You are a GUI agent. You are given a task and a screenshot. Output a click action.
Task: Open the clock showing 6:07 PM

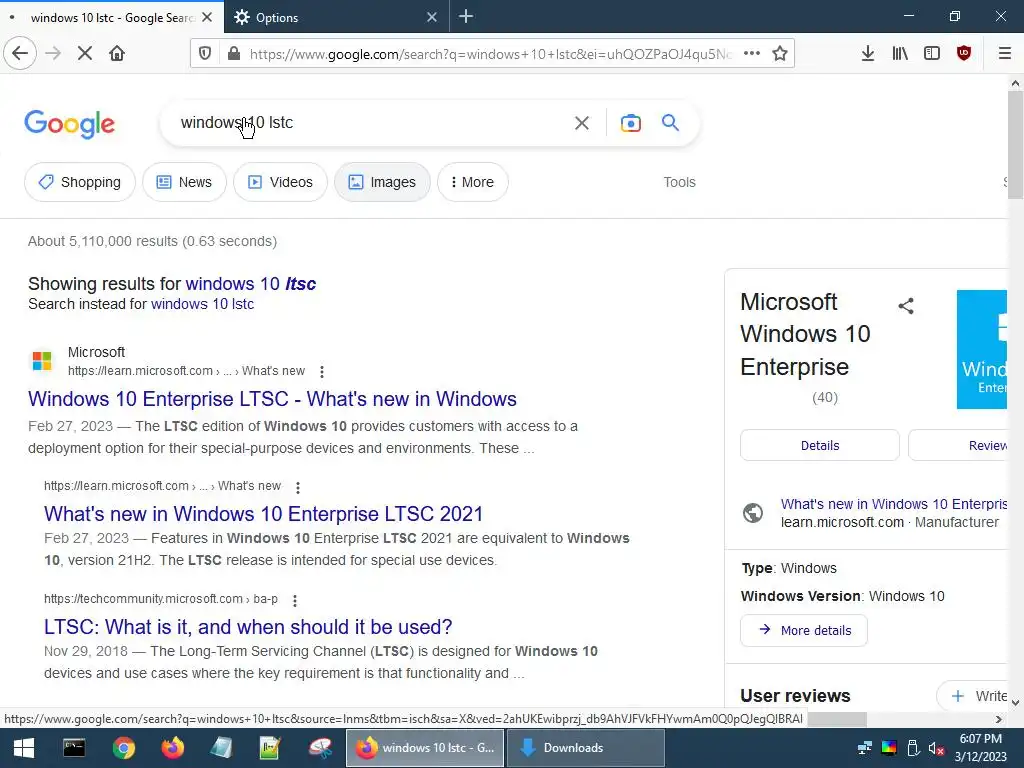(980, 748)
